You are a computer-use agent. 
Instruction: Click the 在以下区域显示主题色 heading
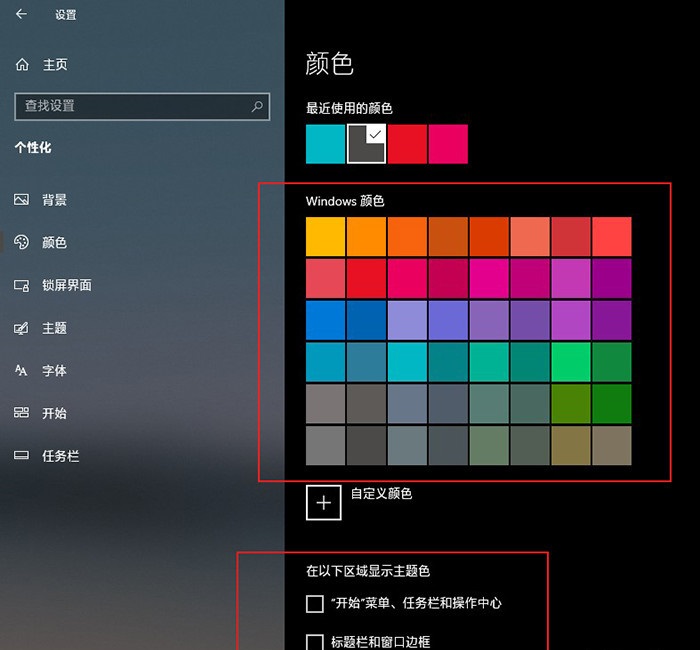click(x=368, y=571)
